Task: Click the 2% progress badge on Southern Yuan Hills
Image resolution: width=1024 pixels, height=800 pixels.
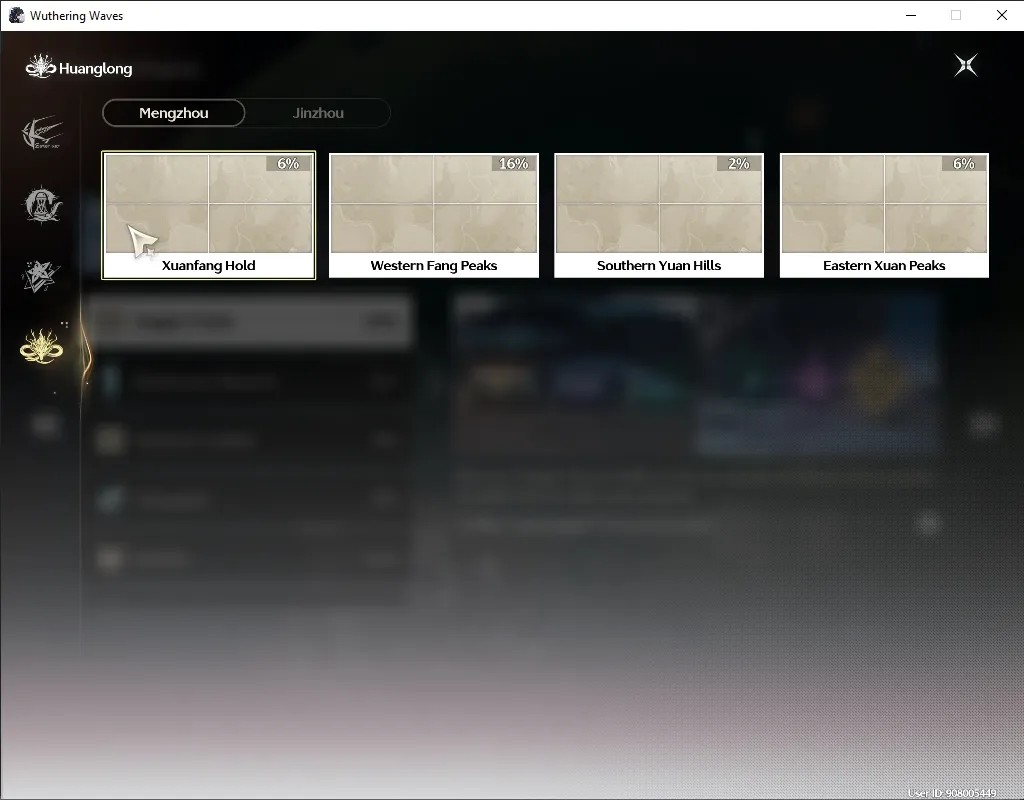Action: coord(739,163)
